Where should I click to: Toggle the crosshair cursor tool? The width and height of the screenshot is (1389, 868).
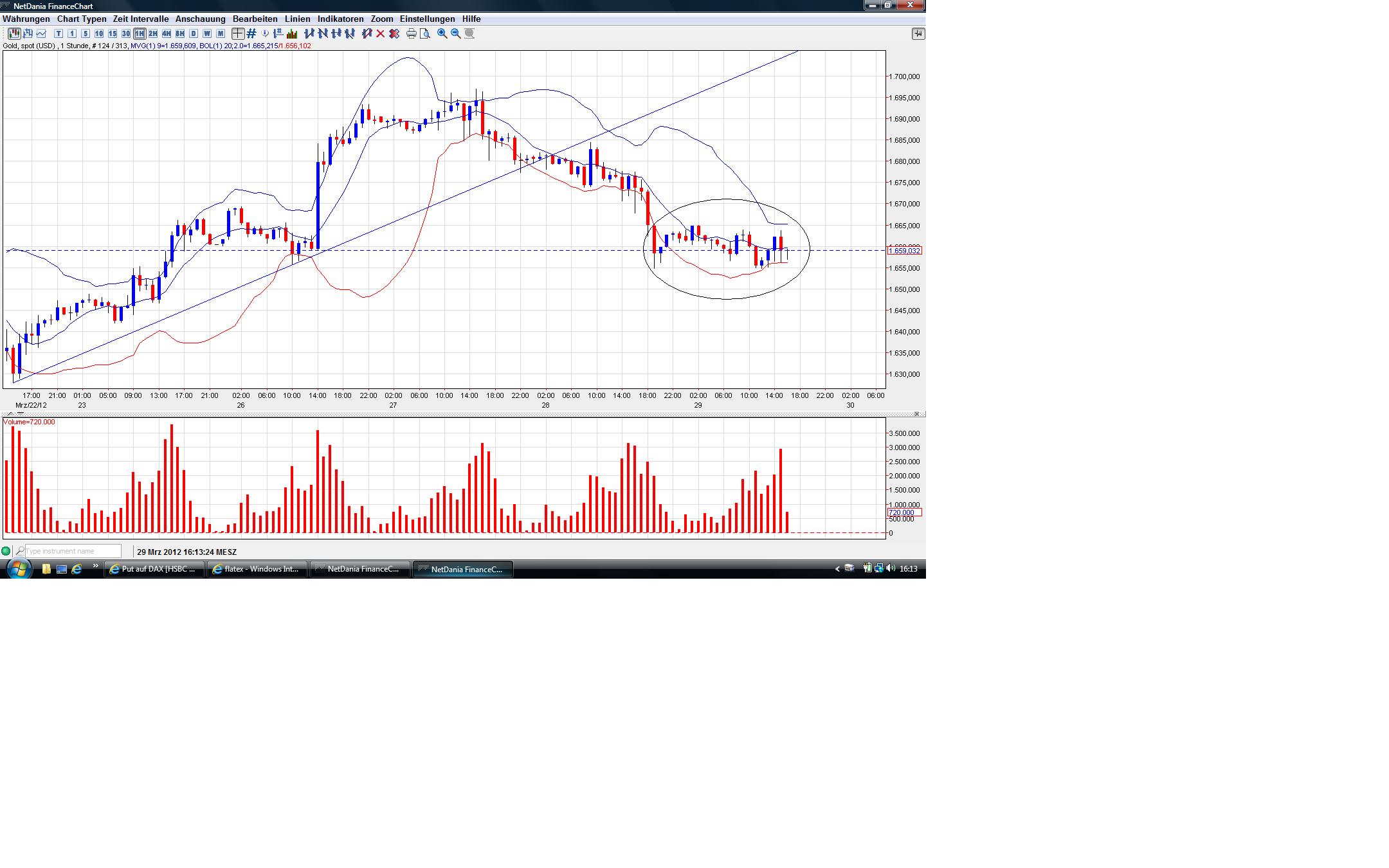click(238, 33)
